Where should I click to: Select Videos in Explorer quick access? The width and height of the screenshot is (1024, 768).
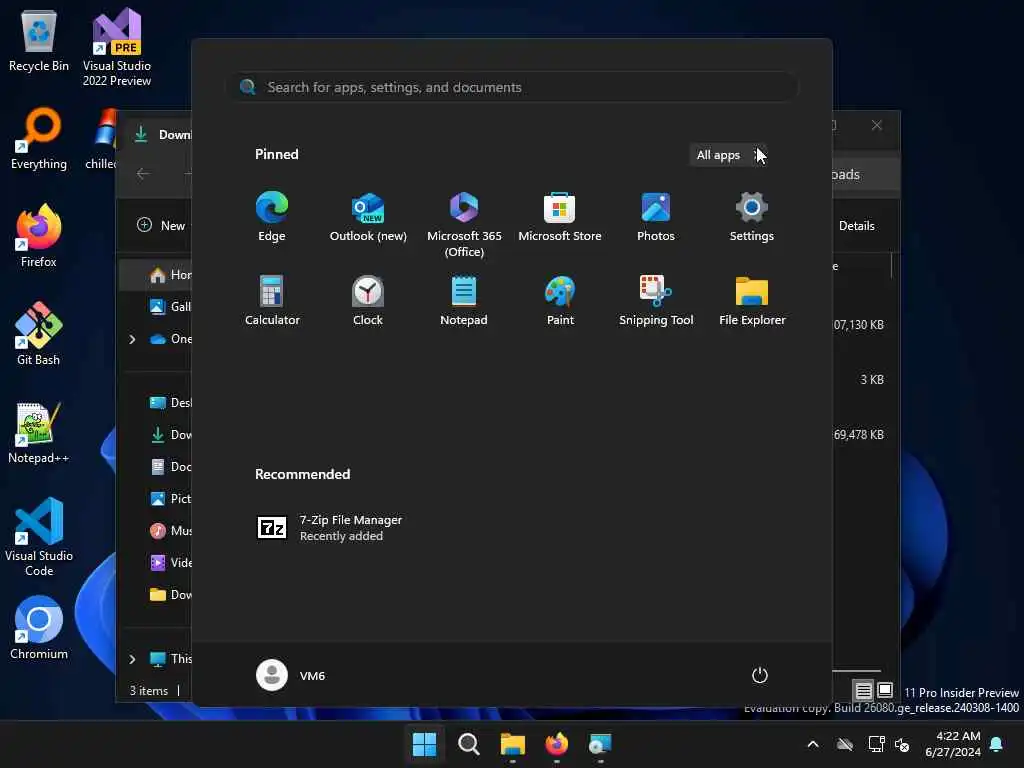[170, 563]
